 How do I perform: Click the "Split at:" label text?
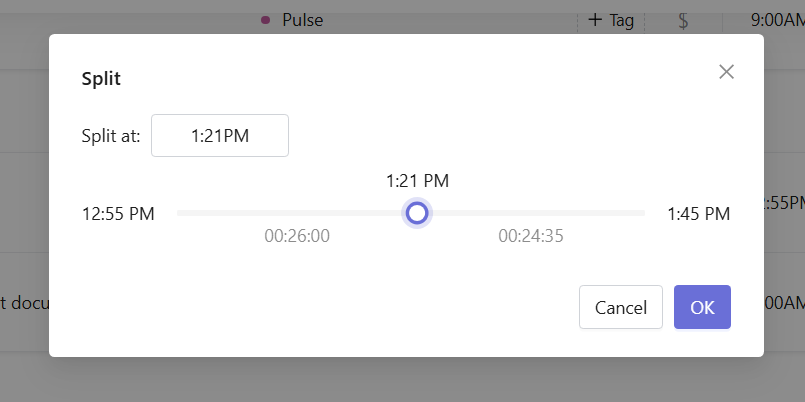tap(111, 136)
